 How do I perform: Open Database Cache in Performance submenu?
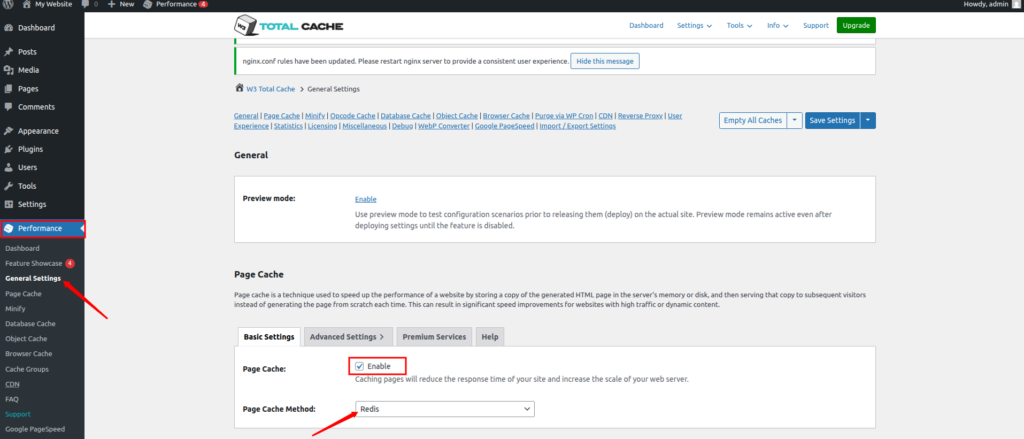tap(30, 323)
